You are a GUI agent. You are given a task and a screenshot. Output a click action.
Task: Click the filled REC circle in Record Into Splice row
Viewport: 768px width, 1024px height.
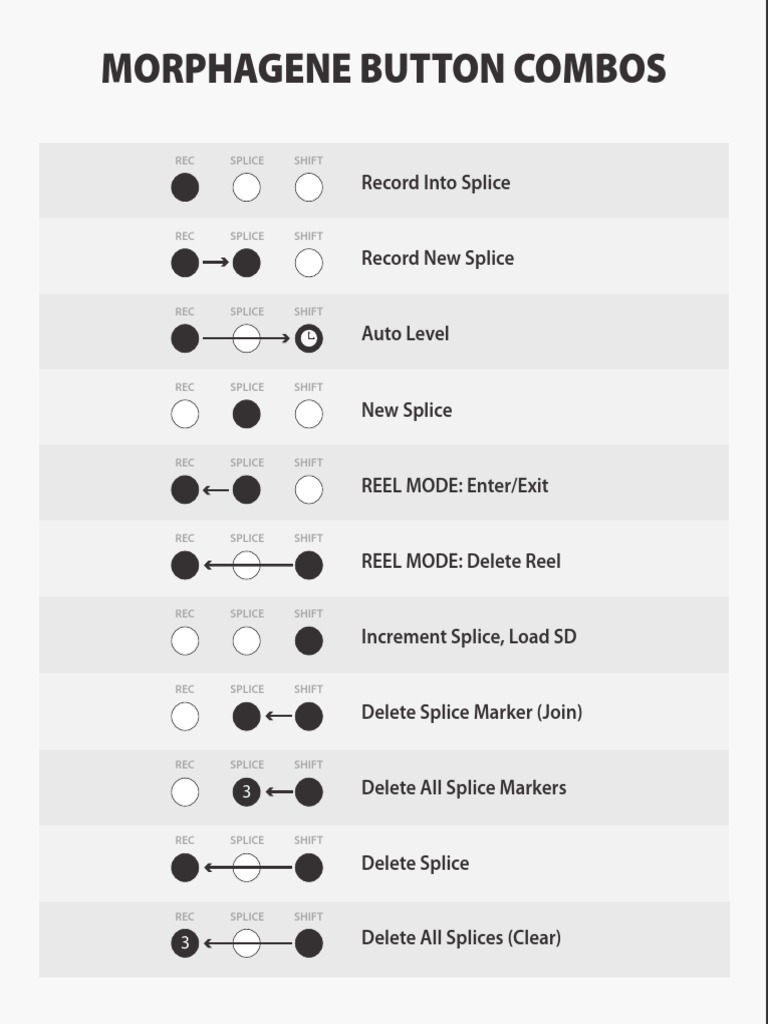(x=185, y=187)
